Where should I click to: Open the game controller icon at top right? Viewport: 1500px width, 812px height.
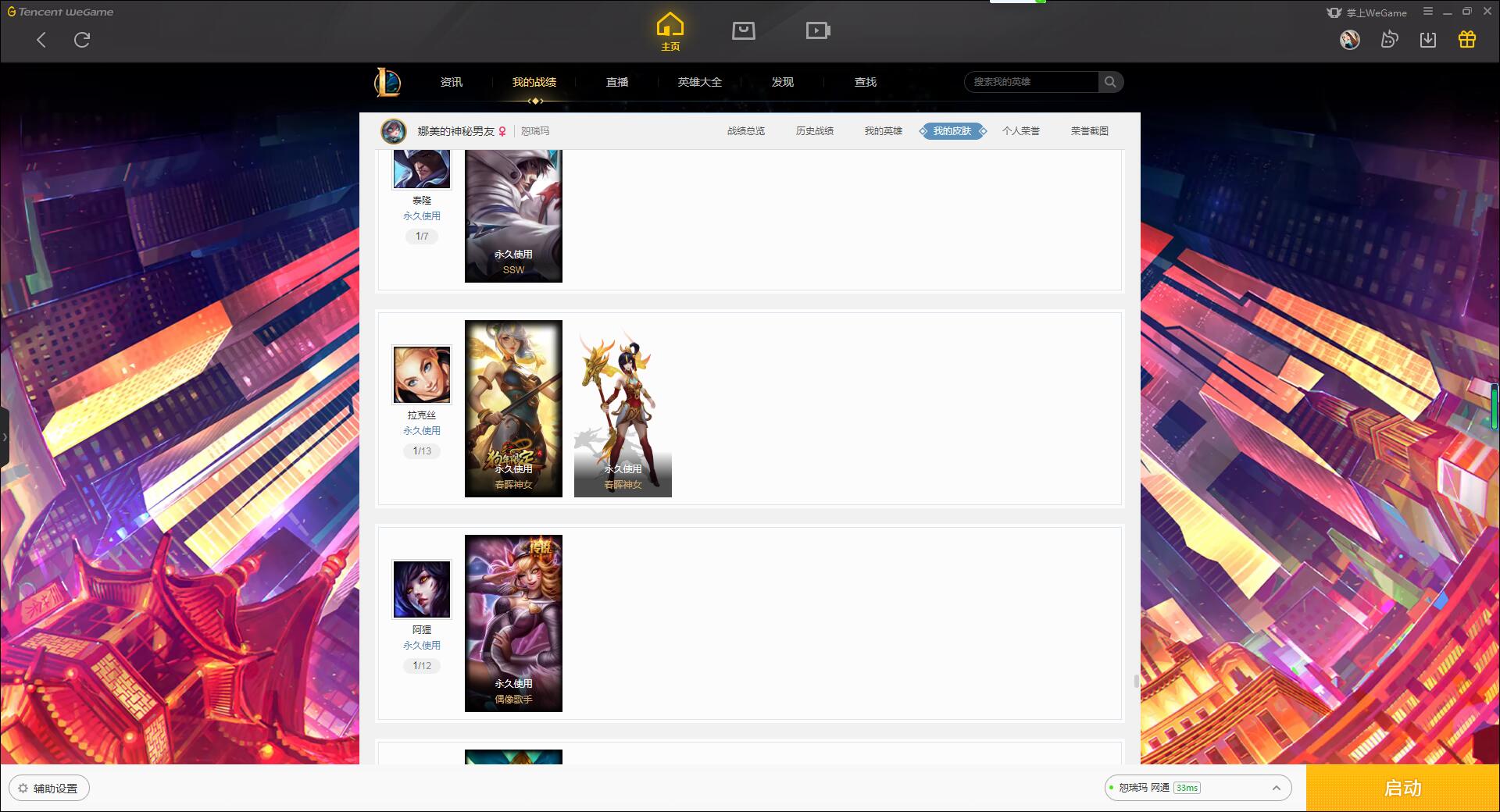coord(1389,39)
